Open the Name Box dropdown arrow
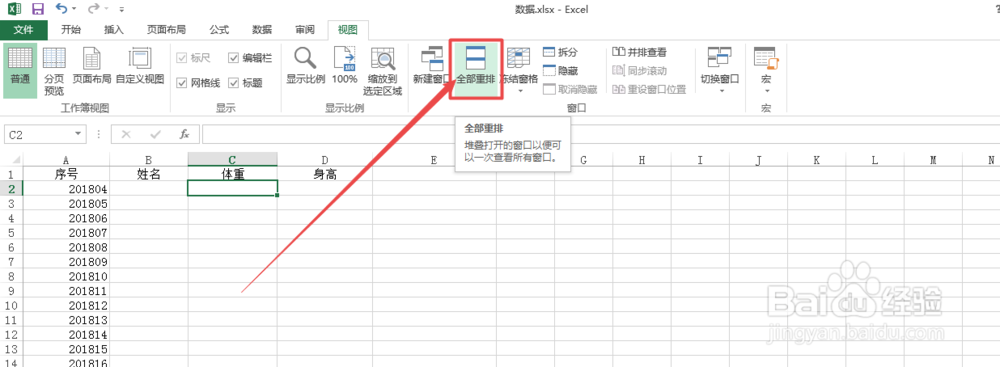Image resolution: width=1000 pixels, height=367 pixels. click(x=78, y=135)
